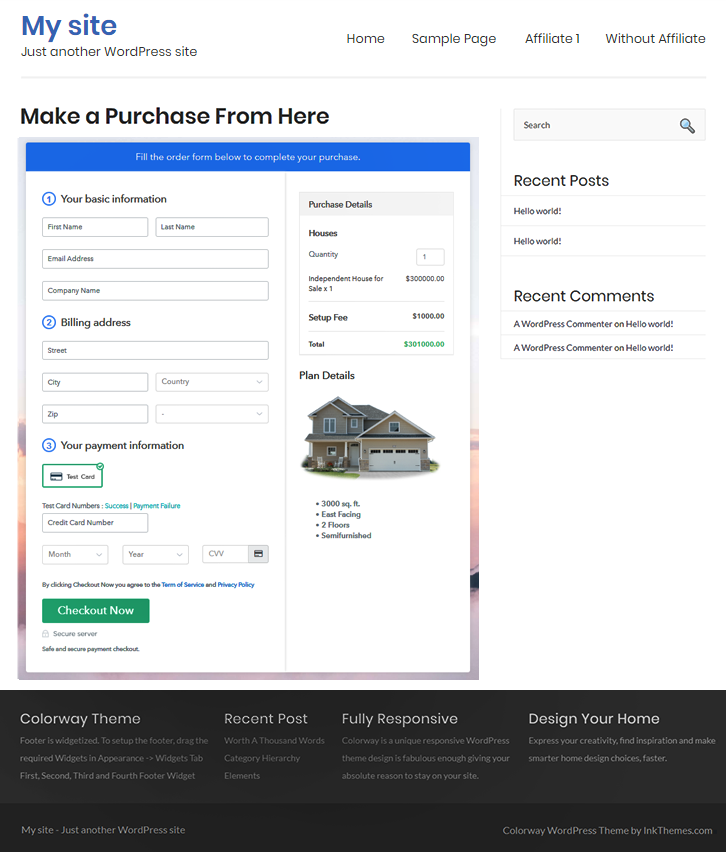Click the house plan image
Viewport: 726px width, 852px height.
pos(369,436)
